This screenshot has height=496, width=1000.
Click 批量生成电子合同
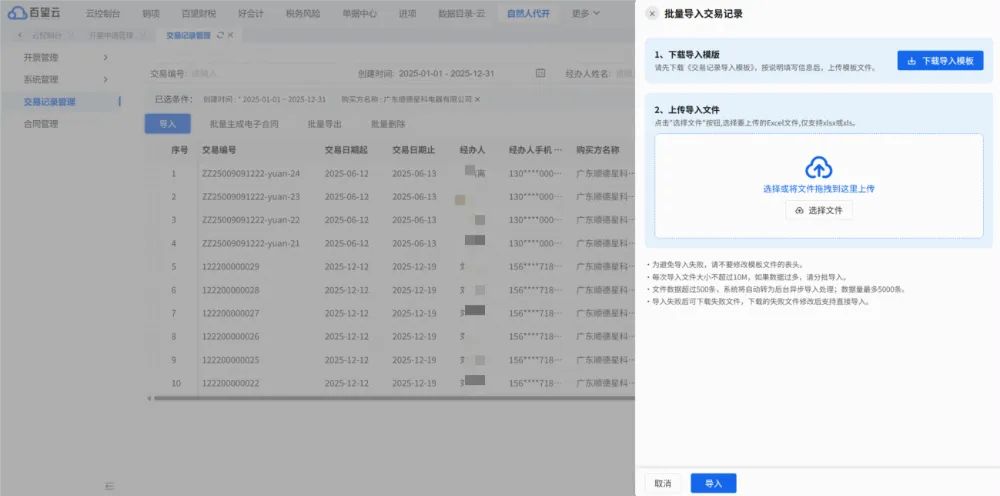click(x=244, y=124)
